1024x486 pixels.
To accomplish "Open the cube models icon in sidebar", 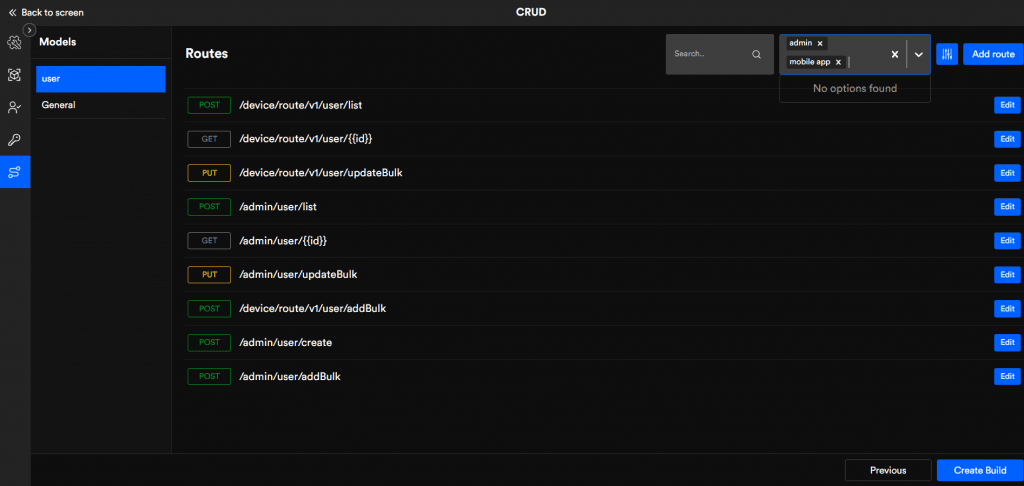I will point(14,75).
